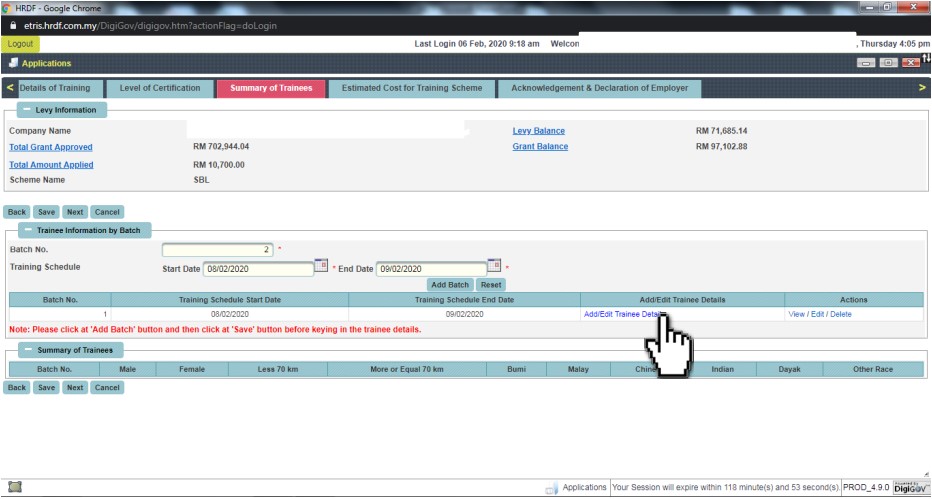932x499 pixels.
Task: Open Start Date calendar picker icon
Action: tap(321, 265)
